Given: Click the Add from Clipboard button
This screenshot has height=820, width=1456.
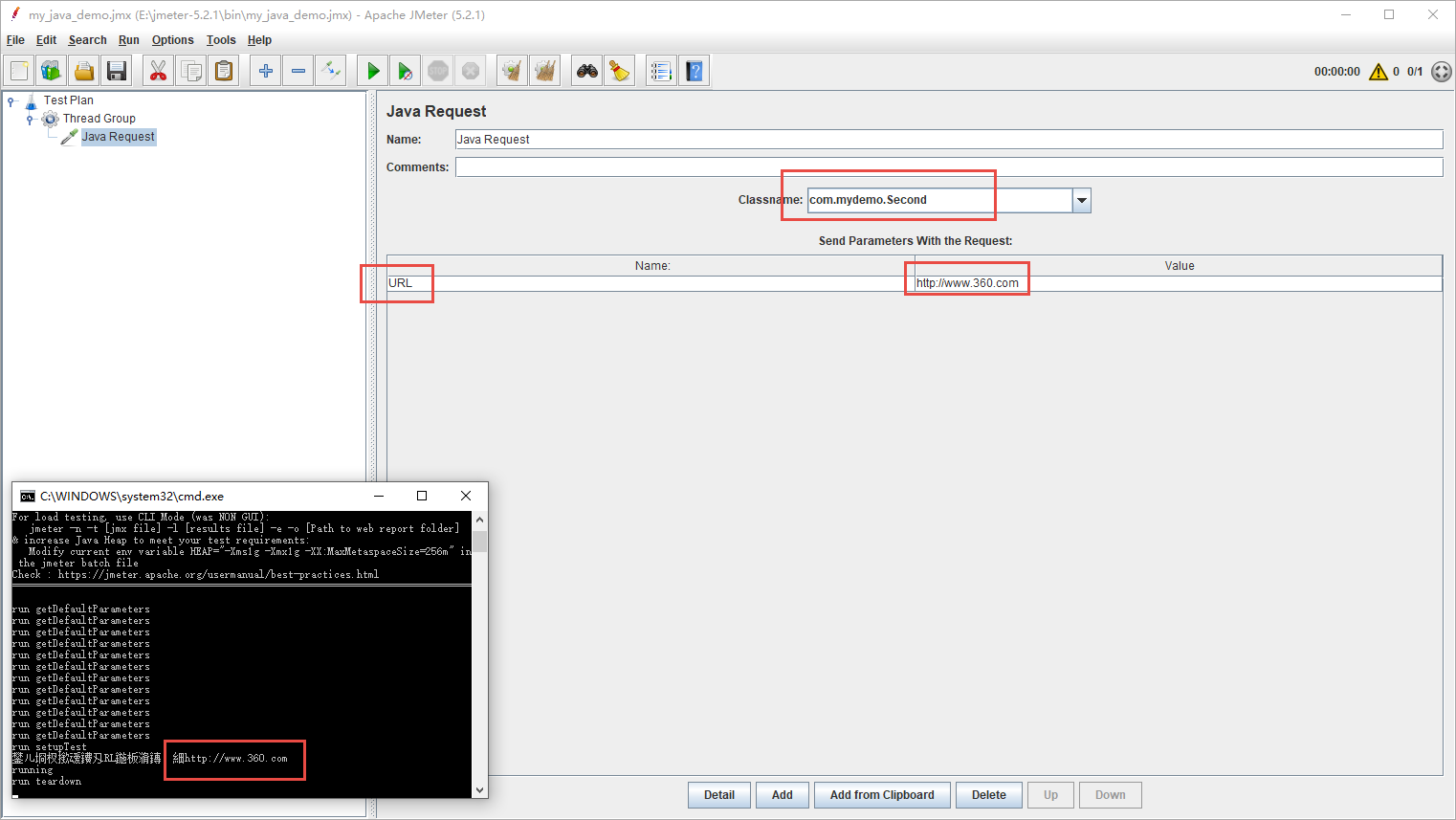Looking at the screenshot, I should pos(881,795).
